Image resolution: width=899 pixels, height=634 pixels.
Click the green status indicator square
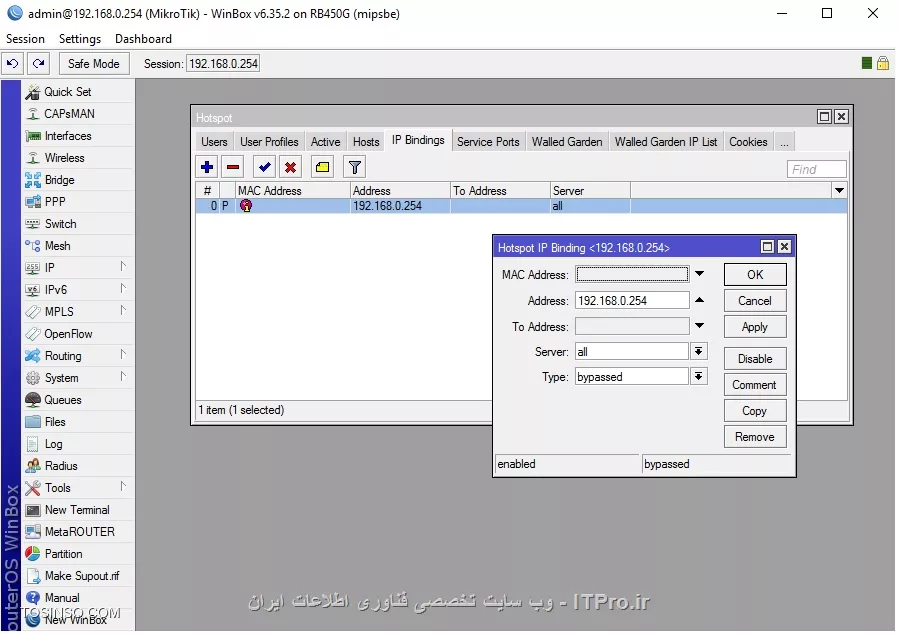point(867,63)
